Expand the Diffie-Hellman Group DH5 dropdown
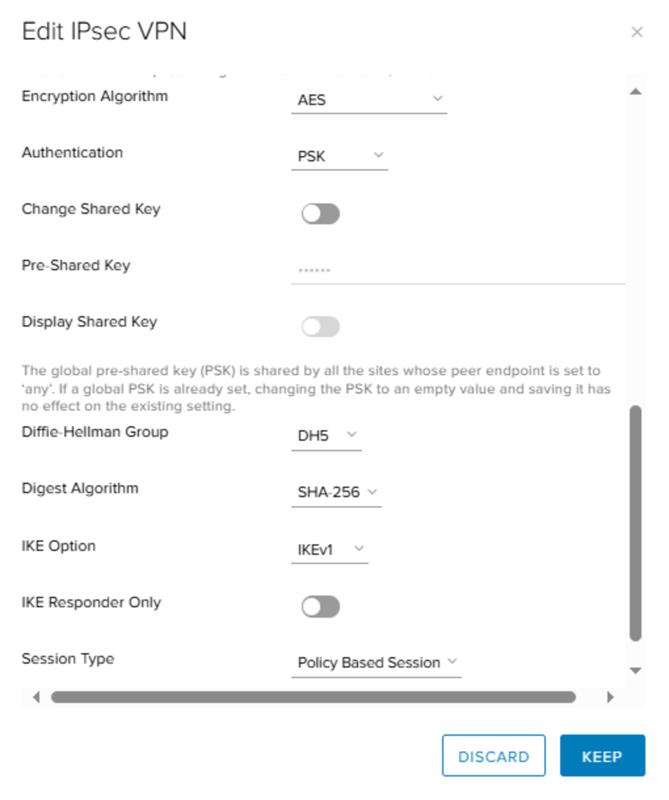This screenshot has height=800, width=669. pos(327,436)
